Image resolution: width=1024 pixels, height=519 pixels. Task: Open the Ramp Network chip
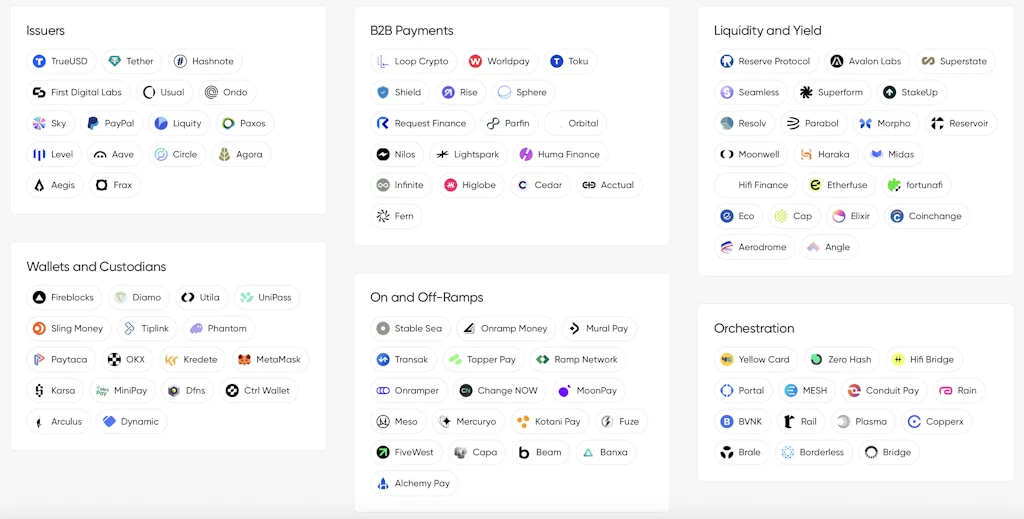click(577, 359)
